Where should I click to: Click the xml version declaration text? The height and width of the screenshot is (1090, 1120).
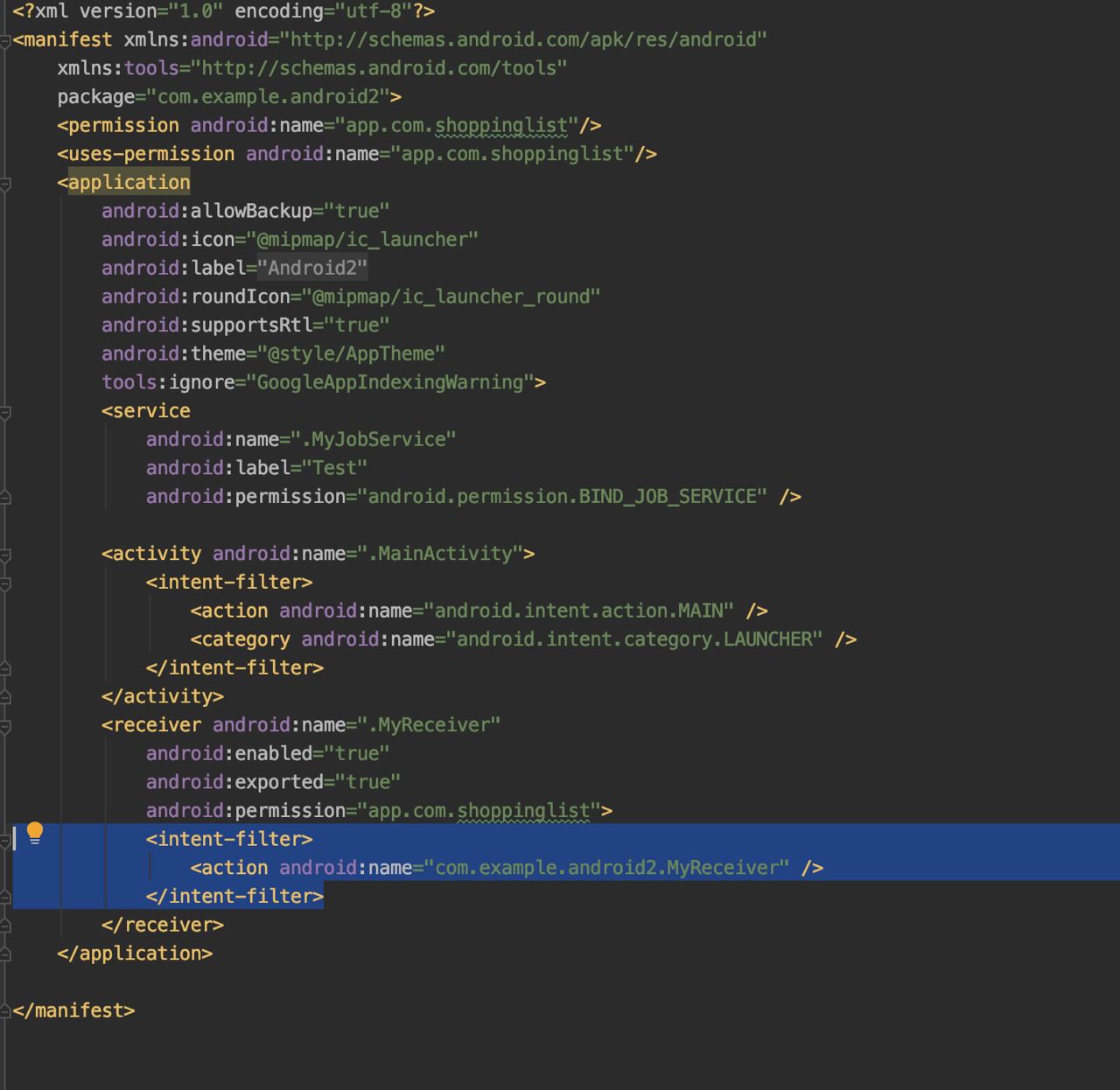(x=223, y=11)
